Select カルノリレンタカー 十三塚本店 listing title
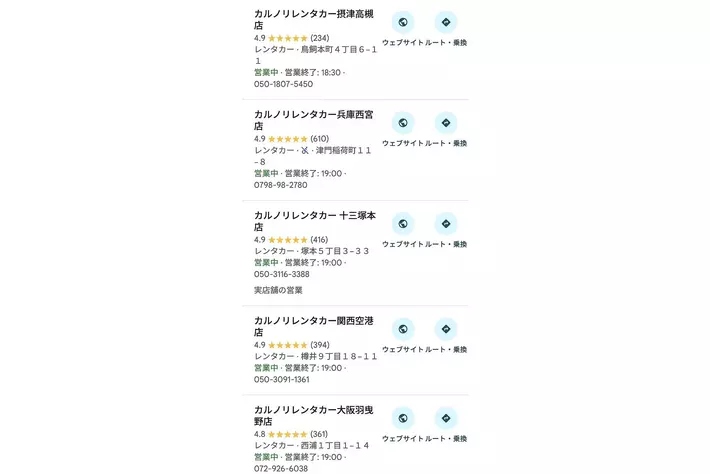This screenshot has width=710, height=474. pyautogui.click(x=314, y=221)
